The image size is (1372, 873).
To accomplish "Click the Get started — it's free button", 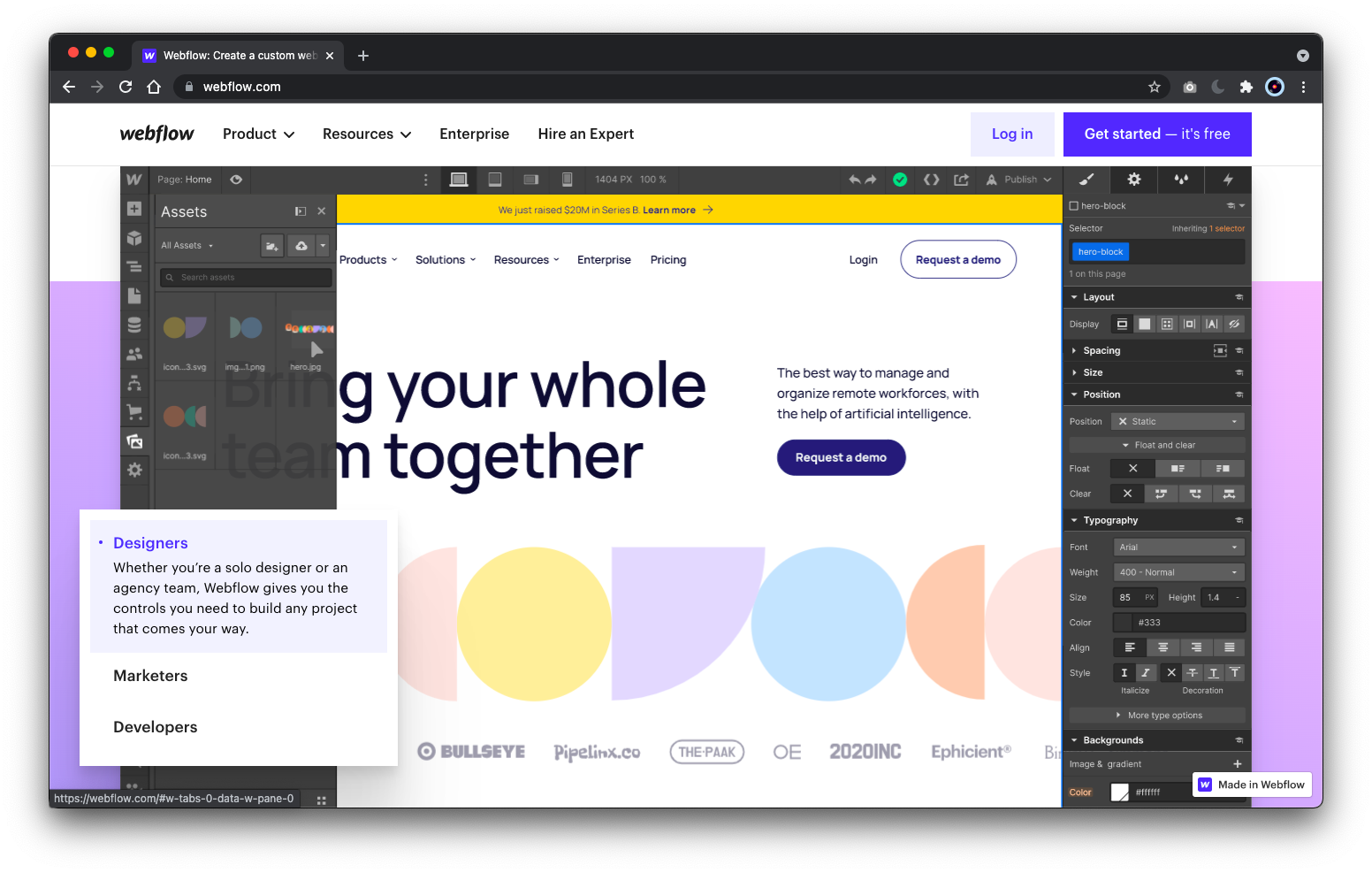I will point(1156,134).
